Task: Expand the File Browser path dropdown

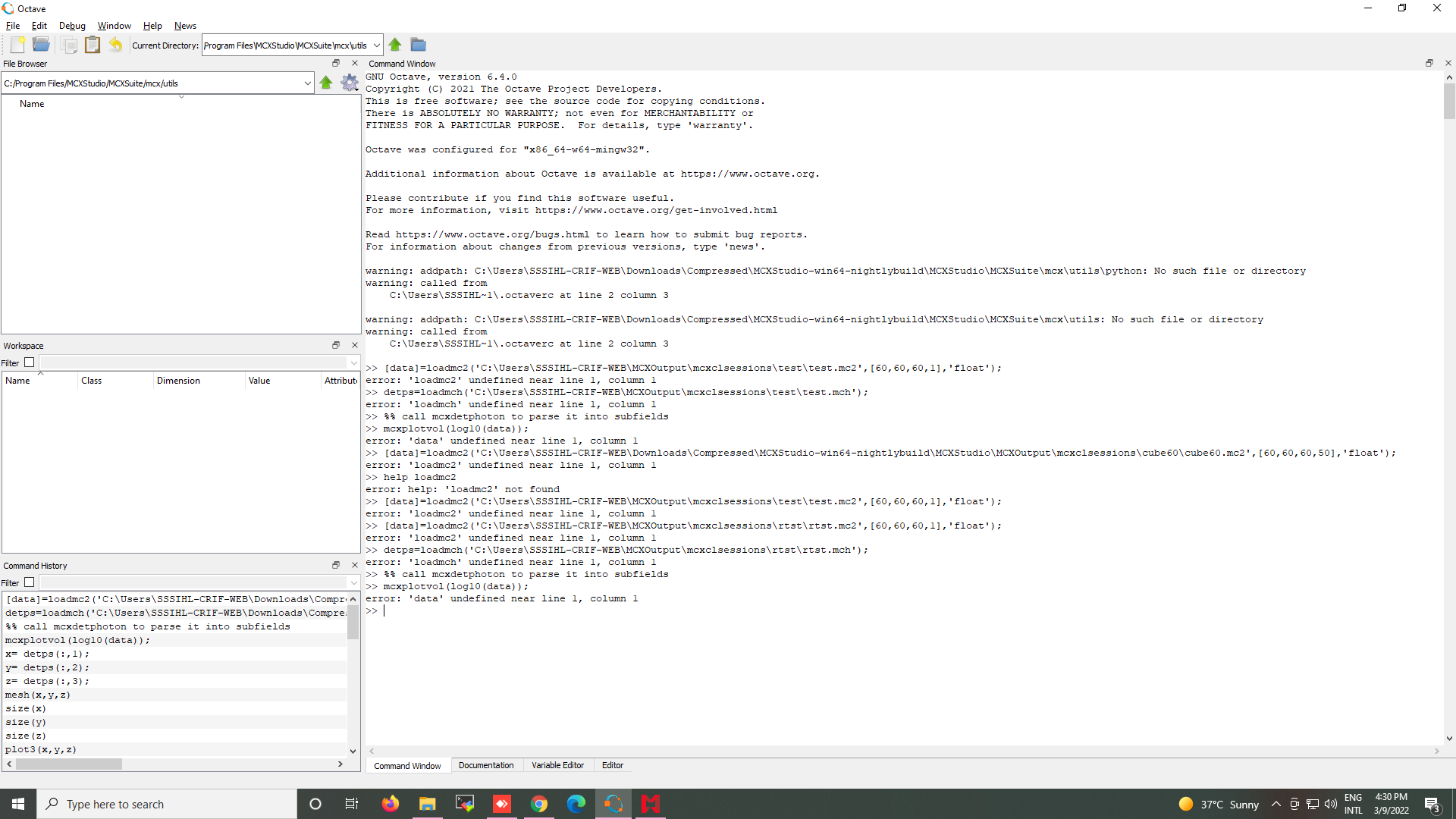Action: pyautogui.click(x=306, y=83)
